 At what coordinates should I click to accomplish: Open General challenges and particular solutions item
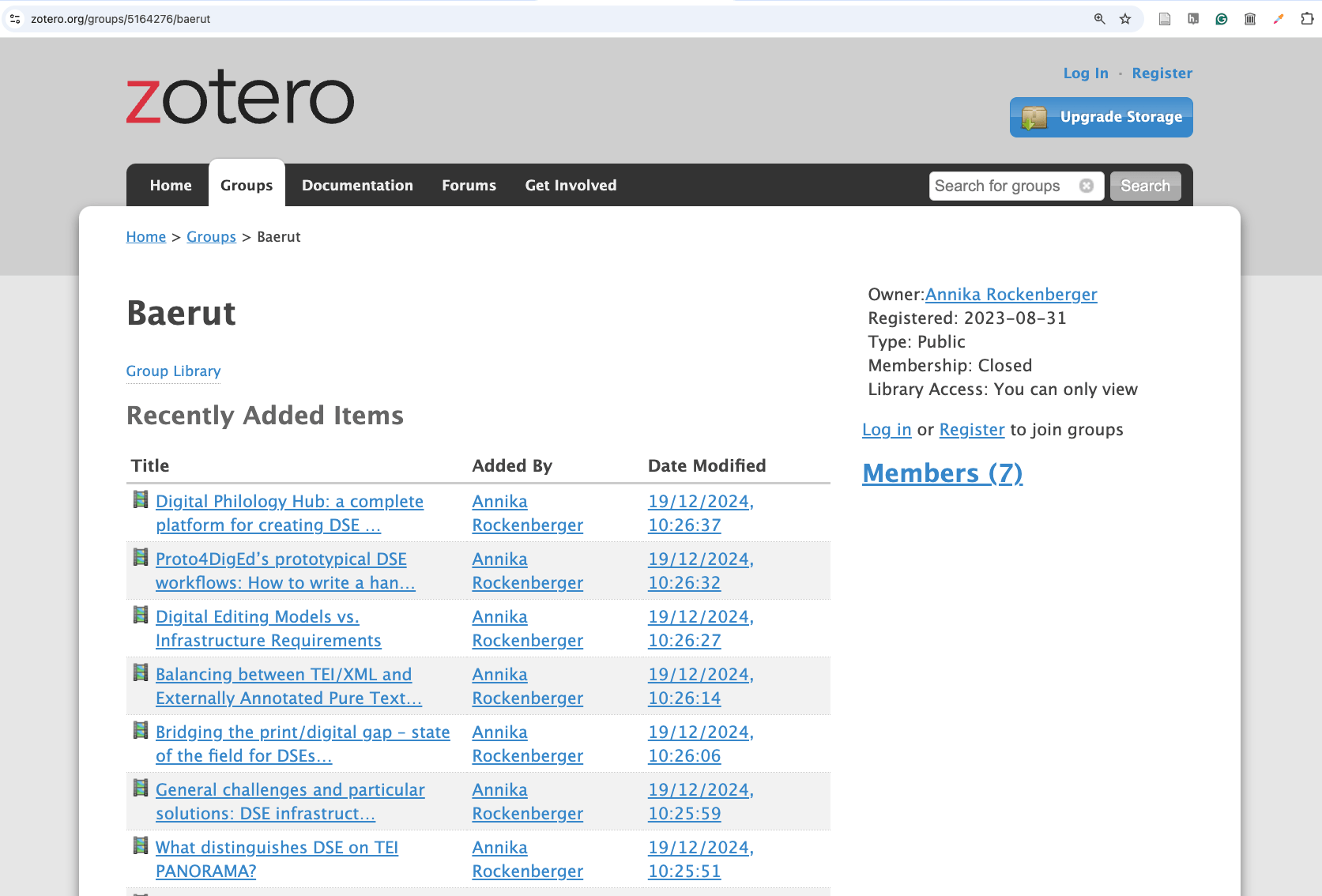(x=290, y=801)
